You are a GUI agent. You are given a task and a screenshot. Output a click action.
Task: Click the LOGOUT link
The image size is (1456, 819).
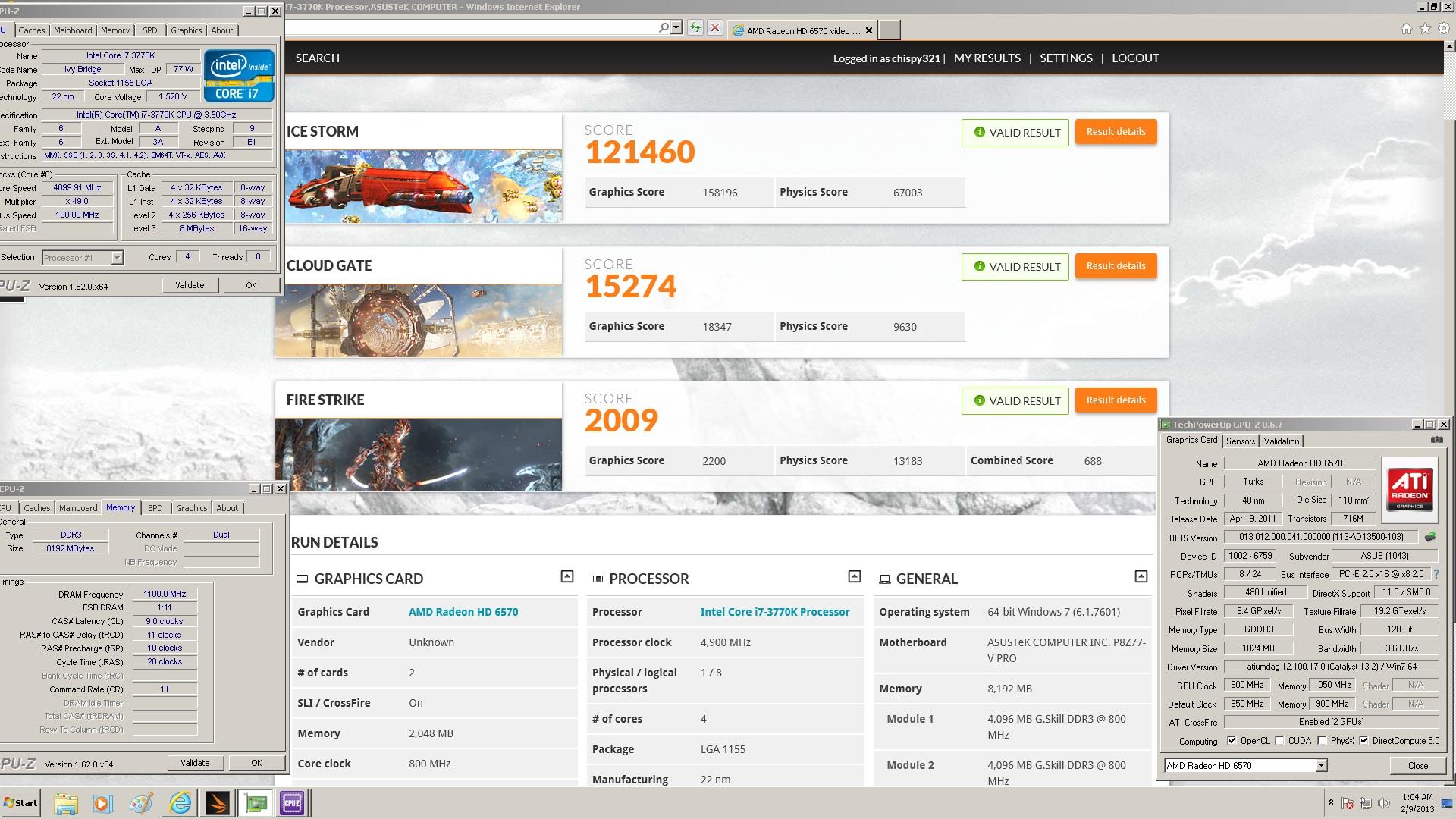pyautogui.click(x=1135, y=58)
